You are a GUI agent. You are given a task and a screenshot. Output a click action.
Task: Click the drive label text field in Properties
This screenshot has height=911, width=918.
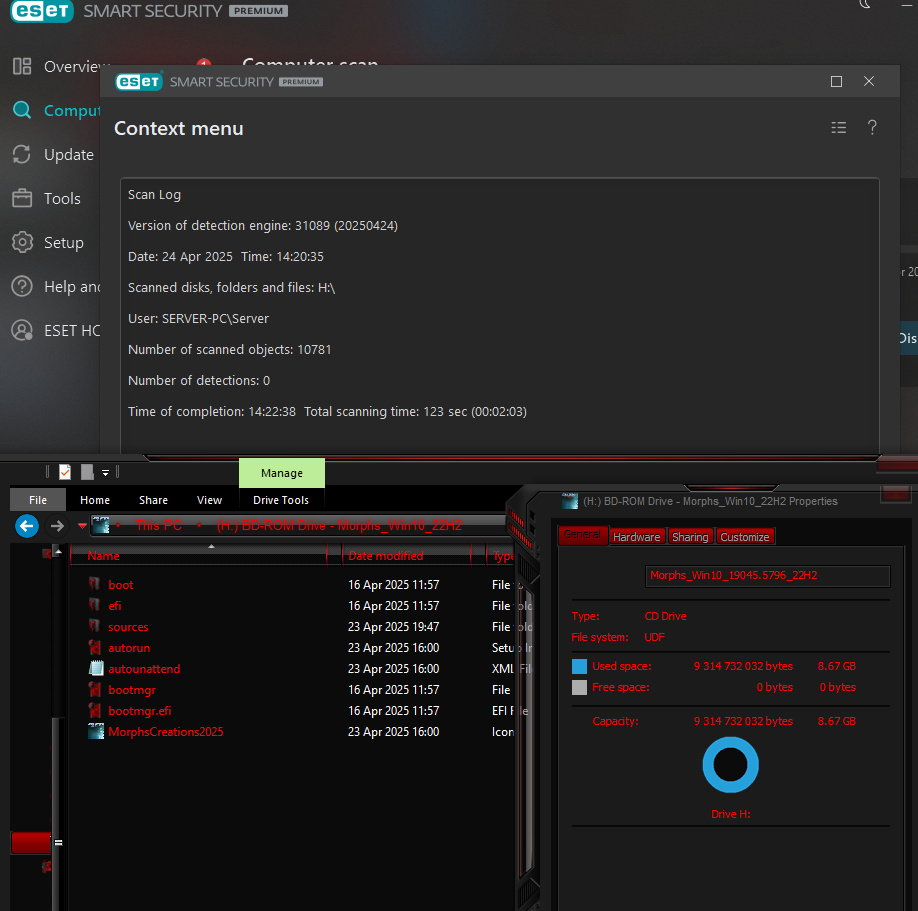tap(768, 576)
